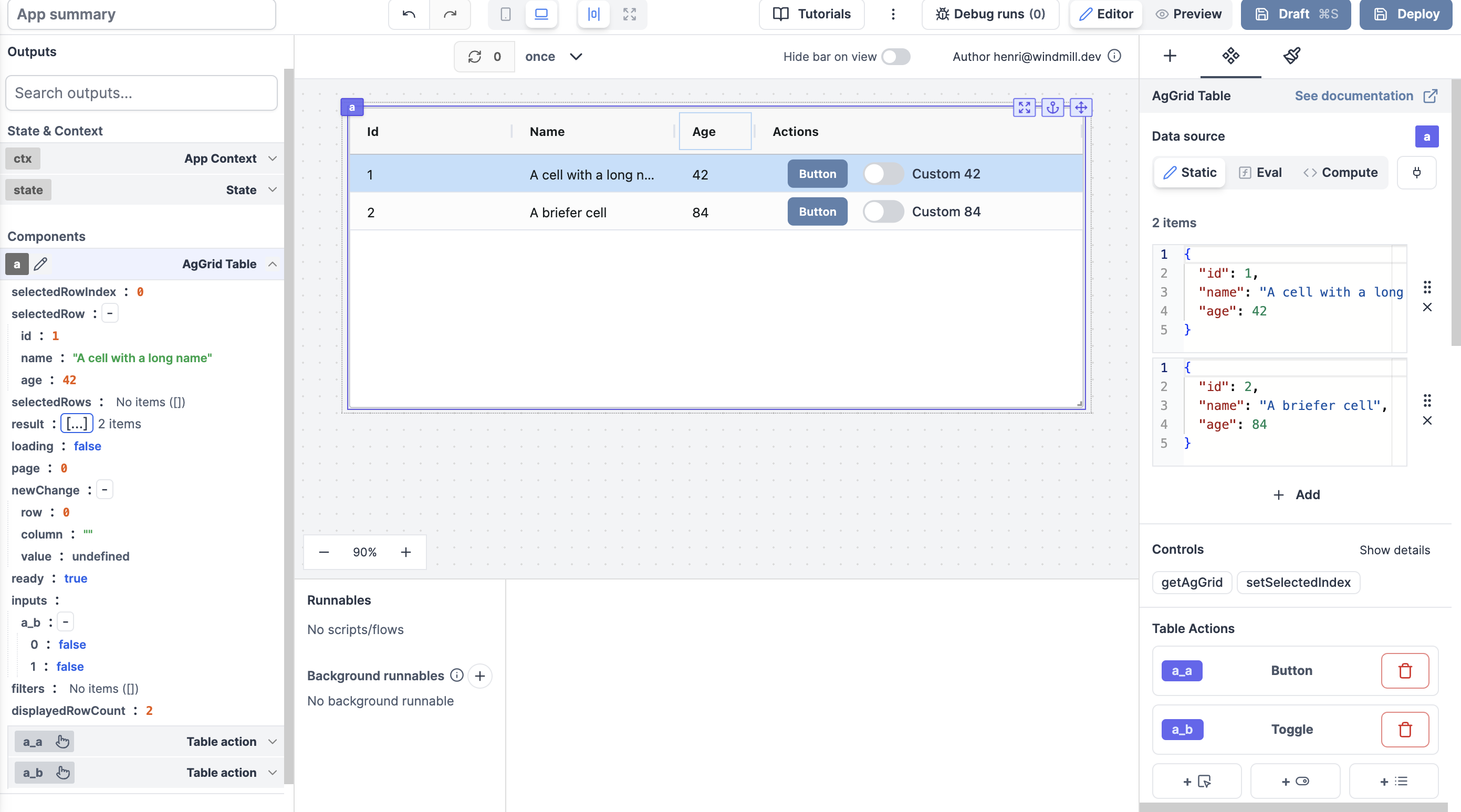Click the refresh icon in top bar
This screenshot has width=1461, height=812.
coord(475,57)
